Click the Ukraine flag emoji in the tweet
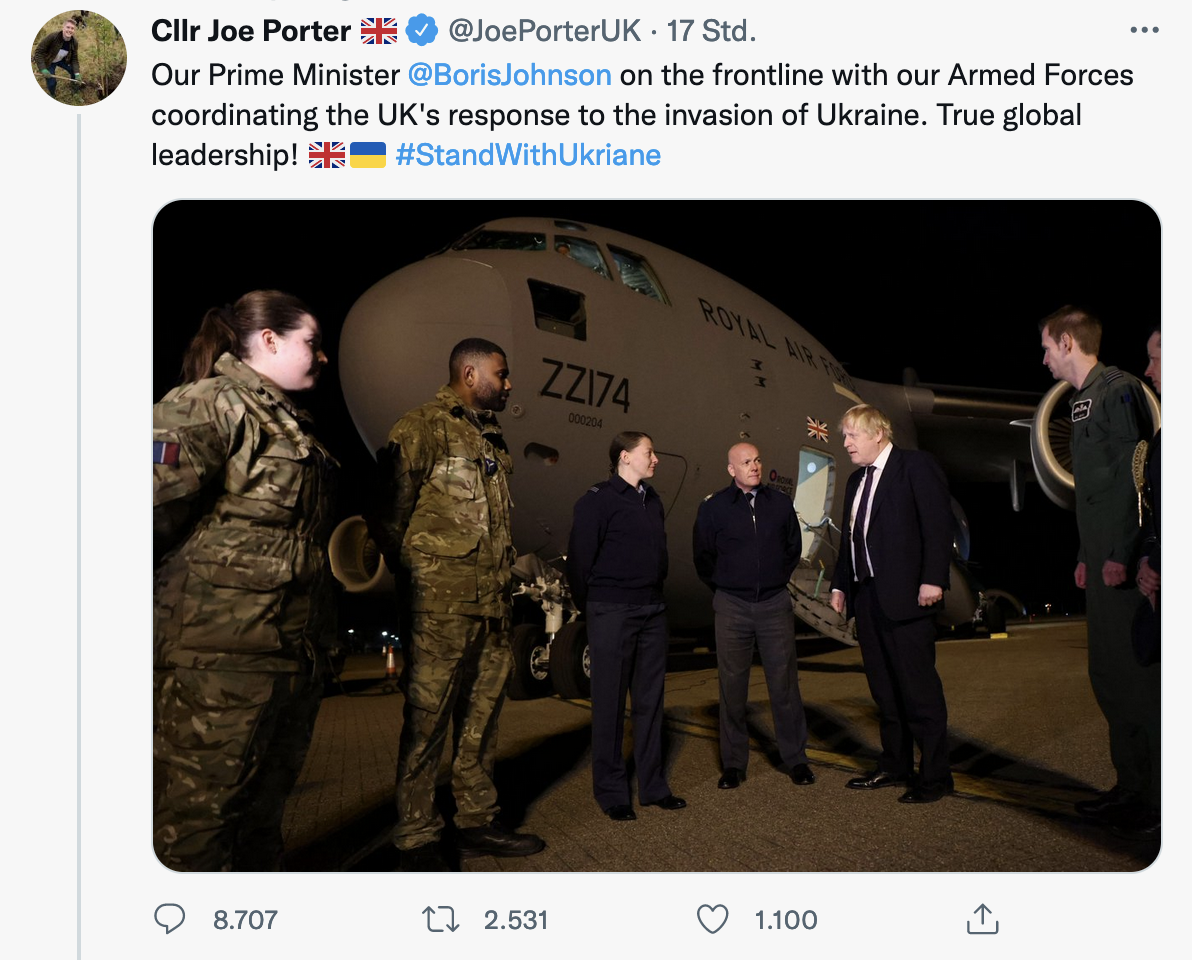This screenshot has height=960, width=1192. coord(368,156)
